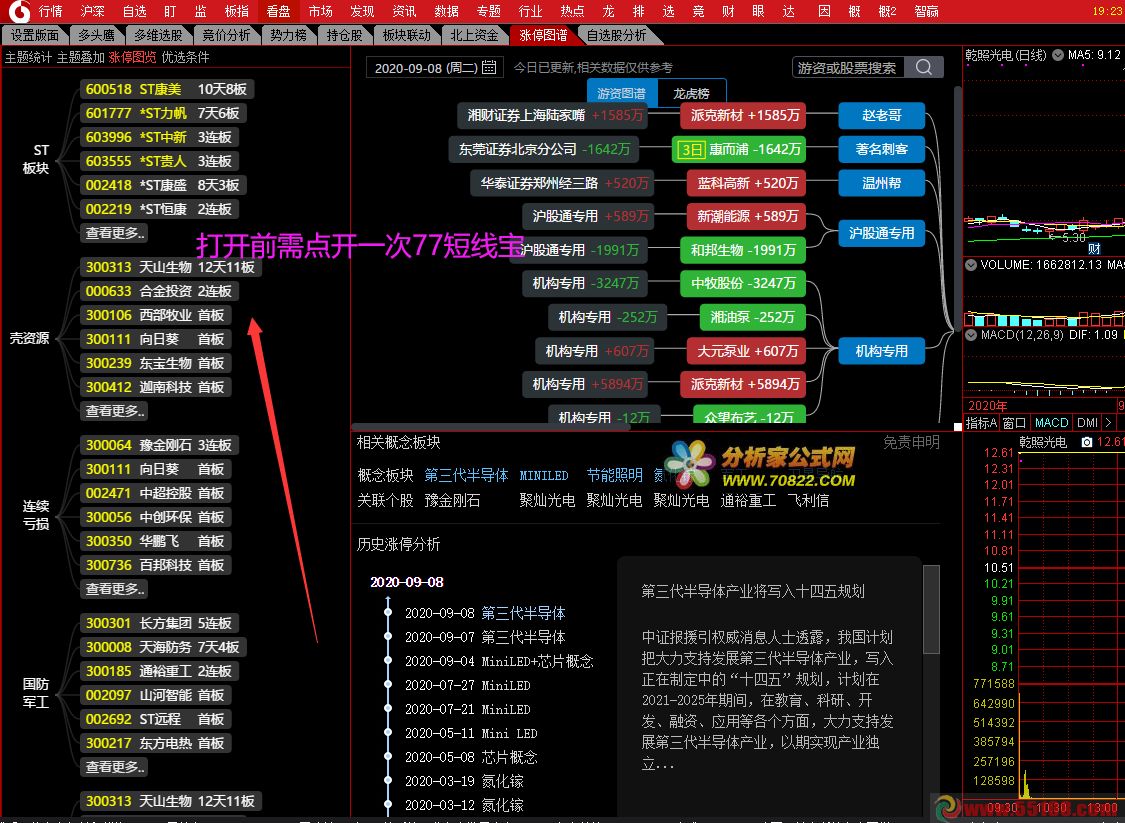The width and height of the screenshot is (1125, 823).
Task: Click the camera snapshot icon beside 乾照光电
Action: 1087,442
